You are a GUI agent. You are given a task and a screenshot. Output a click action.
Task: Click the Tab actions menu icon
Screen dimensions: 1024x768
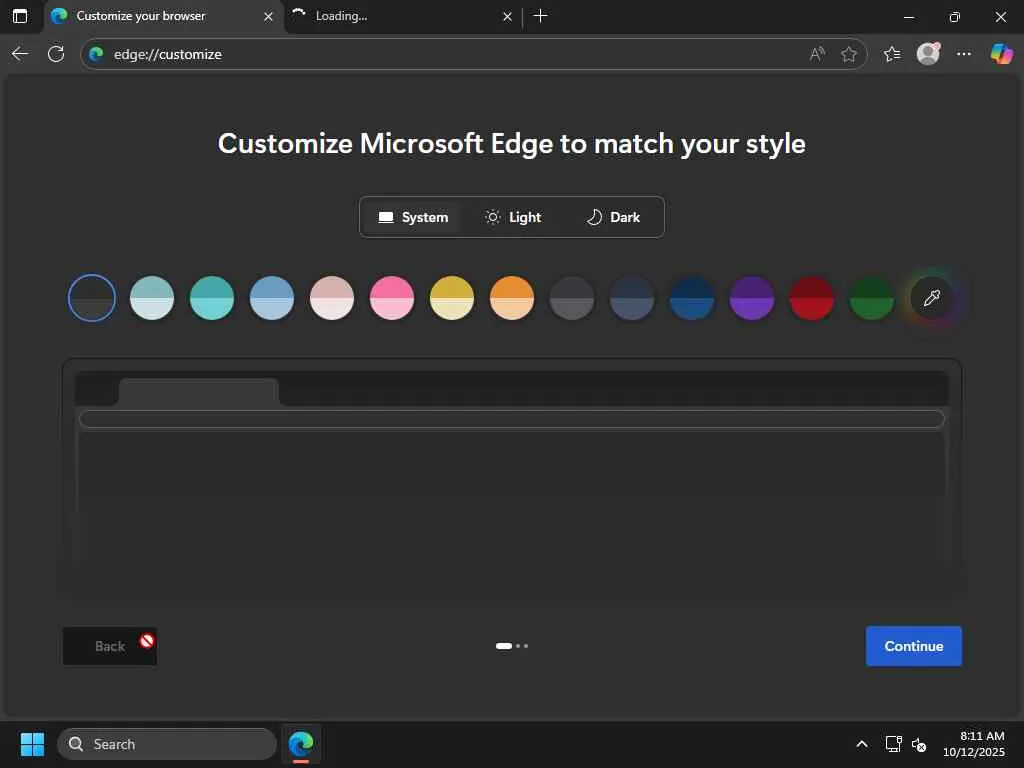point(20,16)
